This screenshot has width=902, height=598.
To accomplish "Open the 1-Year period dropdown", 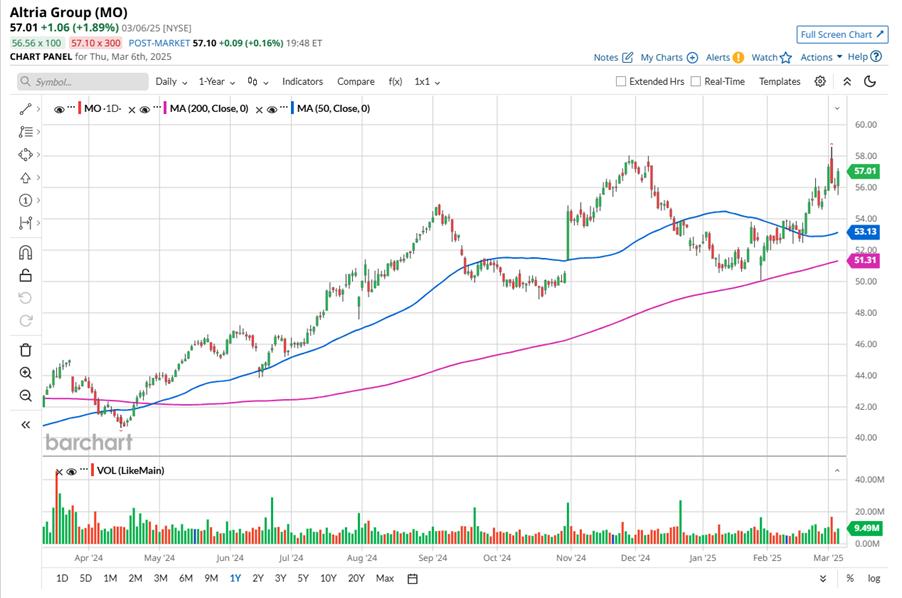I will [x=217, y=82].
